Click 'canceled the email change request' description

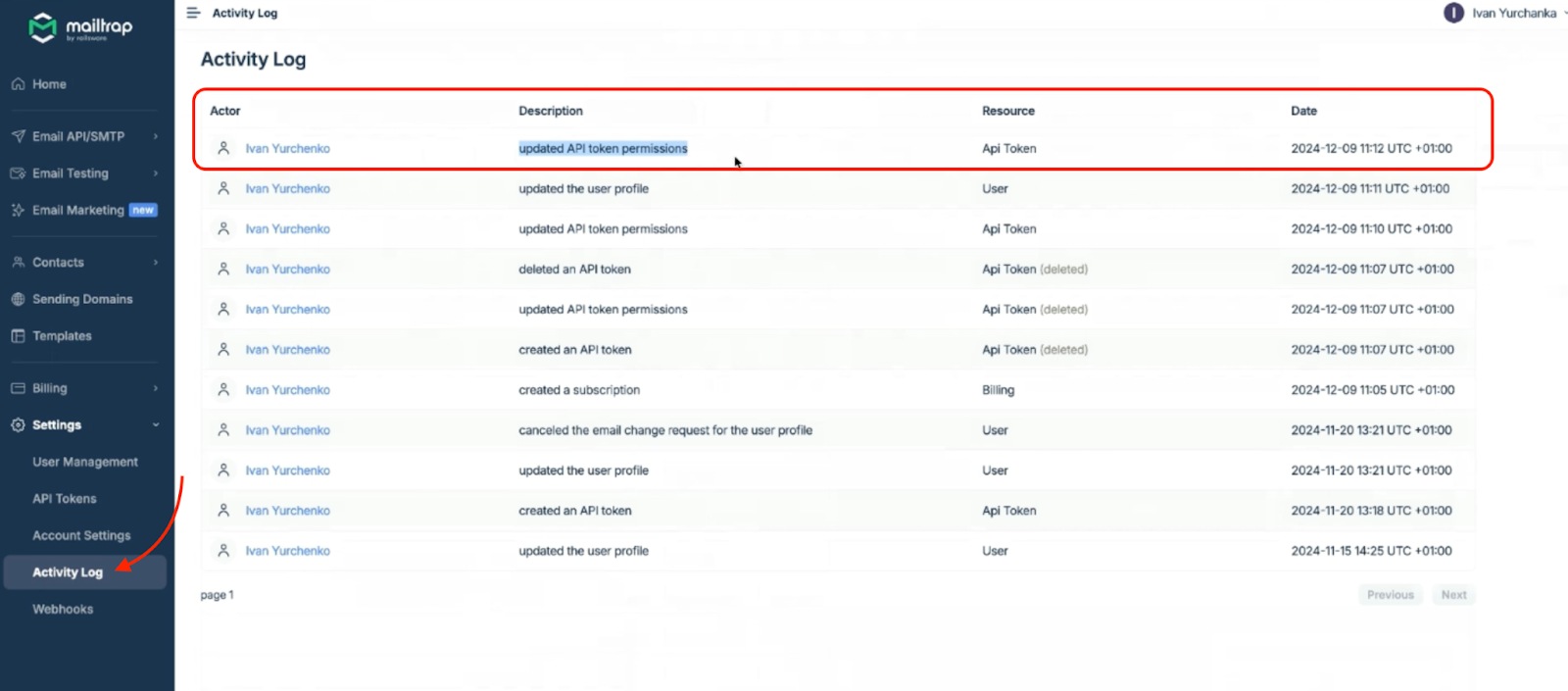tap(665, 430)
